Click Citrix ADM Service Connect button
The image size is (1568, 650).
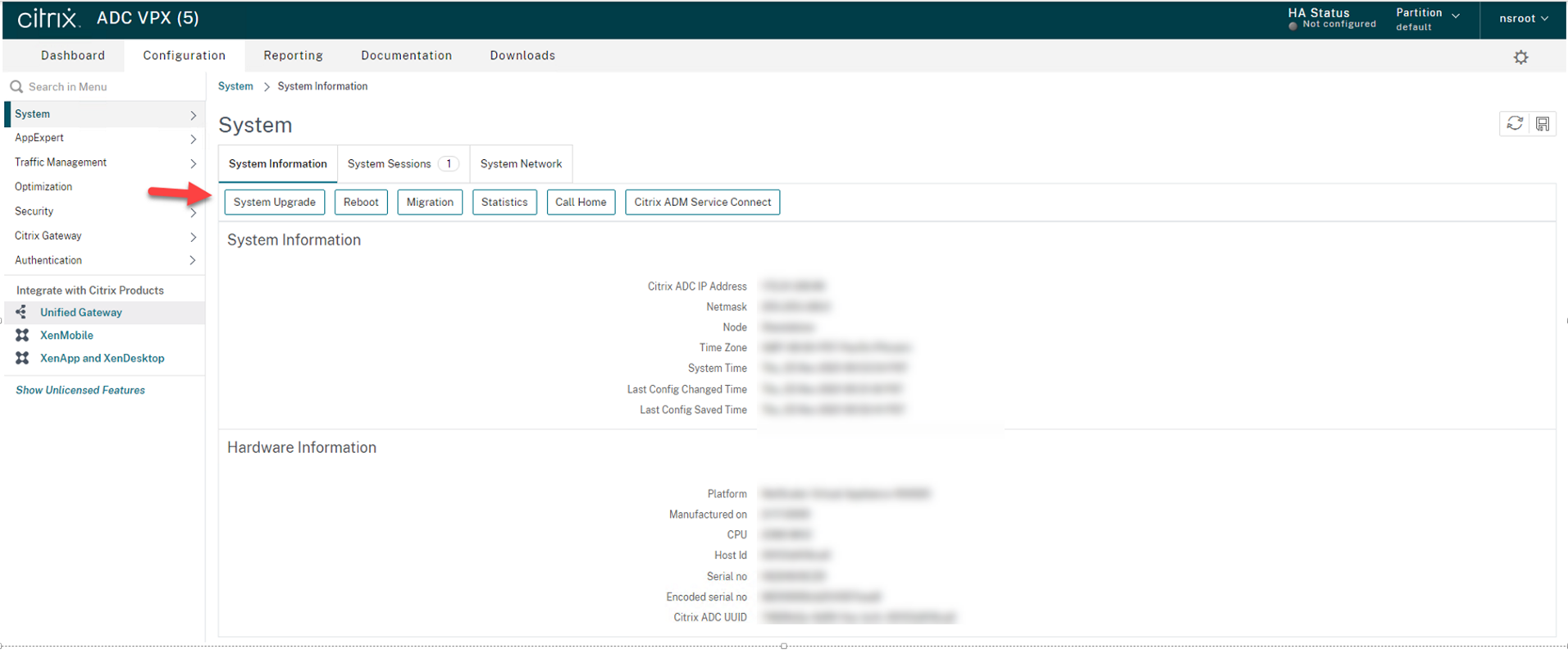click(x=702, y=202)
